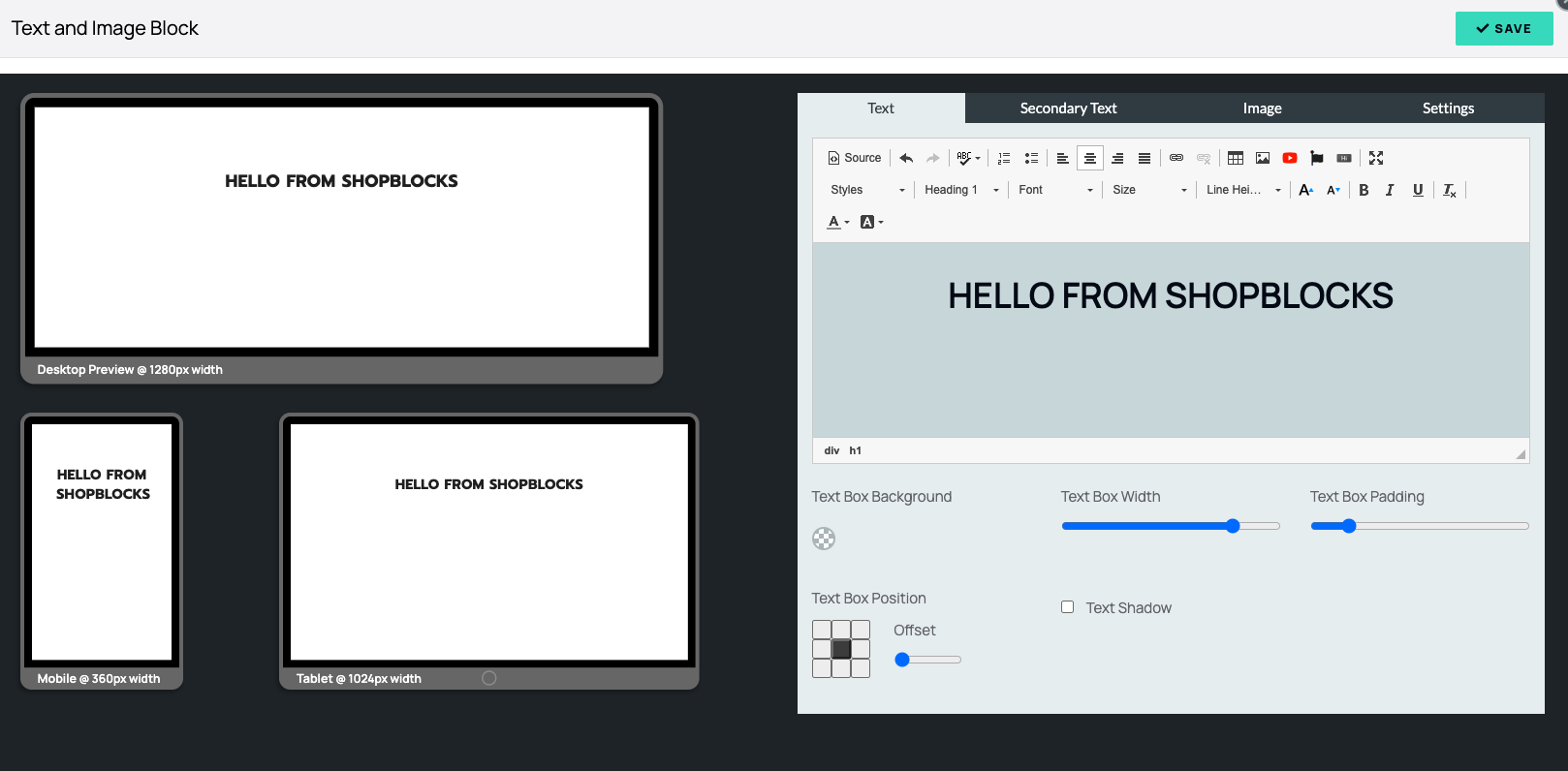Click the editor resize handle corner
The height and width of the screenshot is (771, 1568).
point(1521,453)
